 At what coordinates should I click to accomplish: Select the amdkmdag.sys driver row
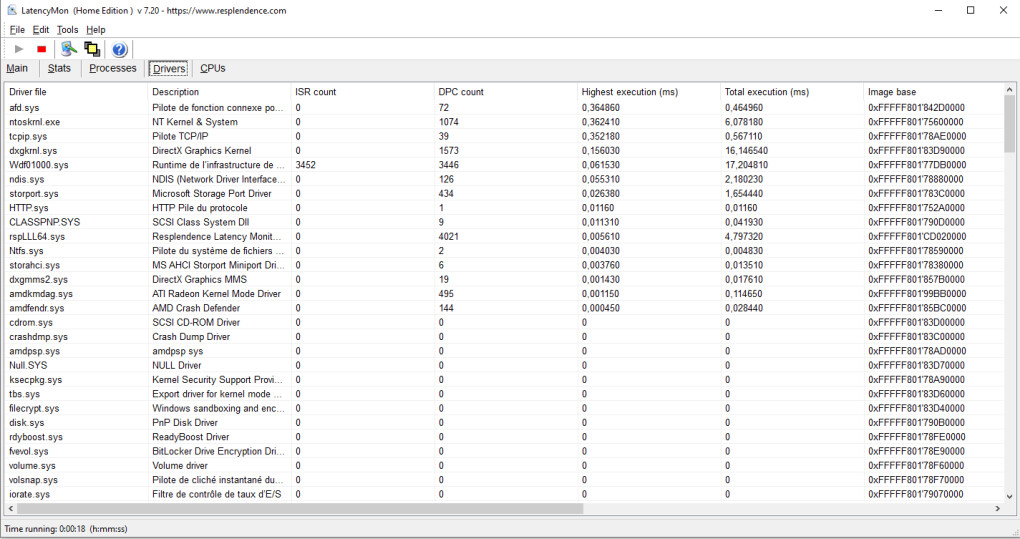(x=504, y=294)
